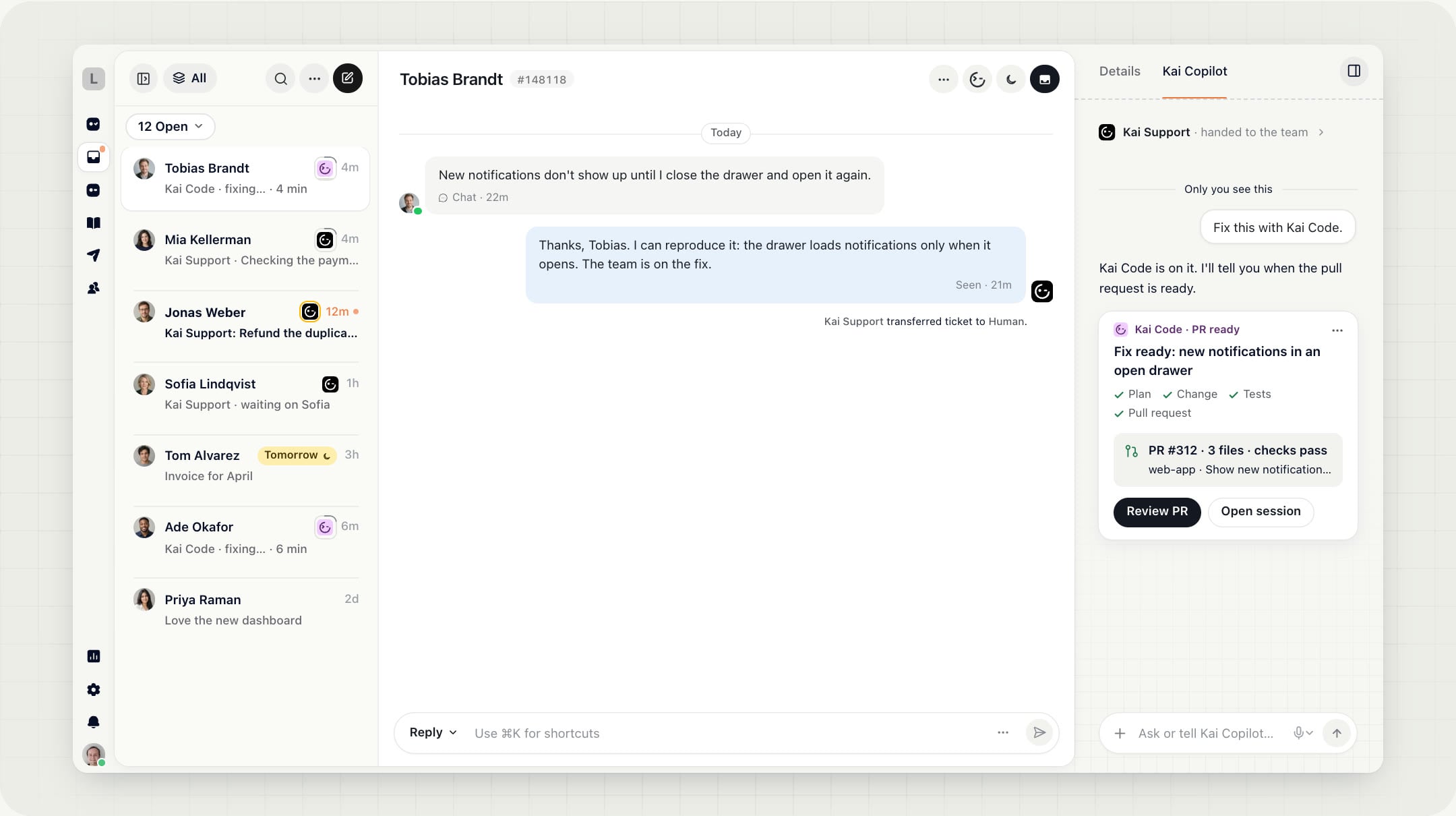Click the Fix this with Kai Code bubble
This screenshot has width=1456, height=816.
(x=1277, y=228)
